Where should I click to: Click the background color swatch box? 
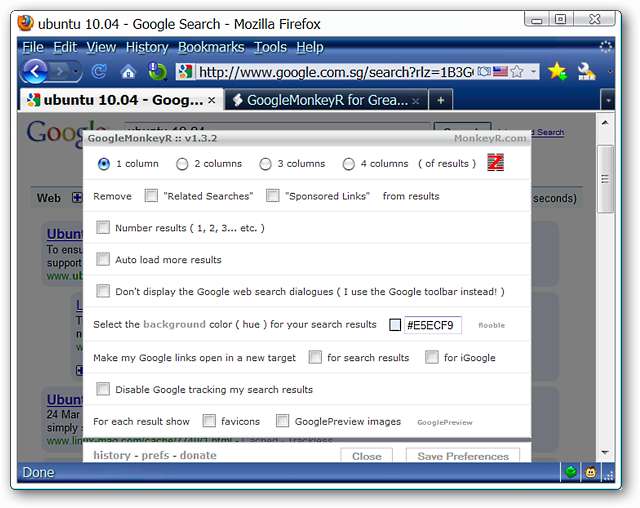pos(395,325)
